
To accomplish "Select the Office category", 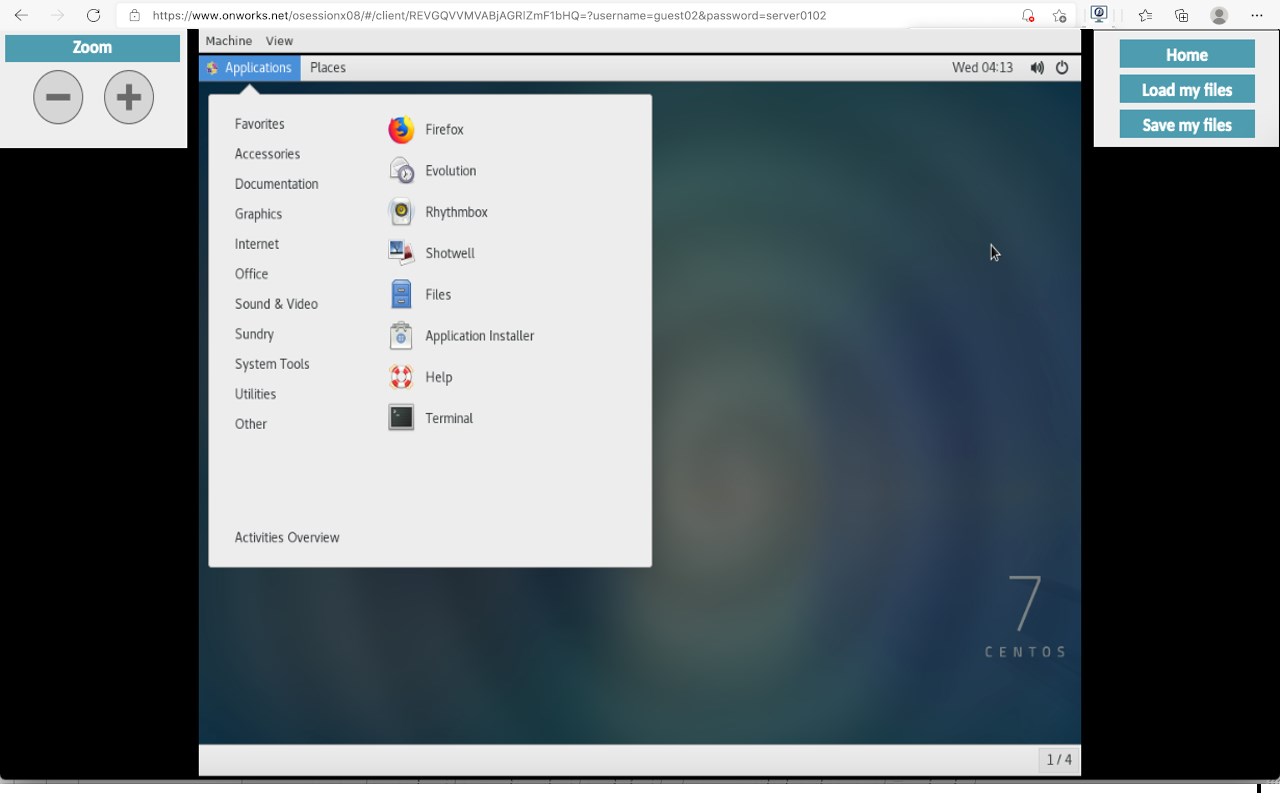I will click(251, 274).
